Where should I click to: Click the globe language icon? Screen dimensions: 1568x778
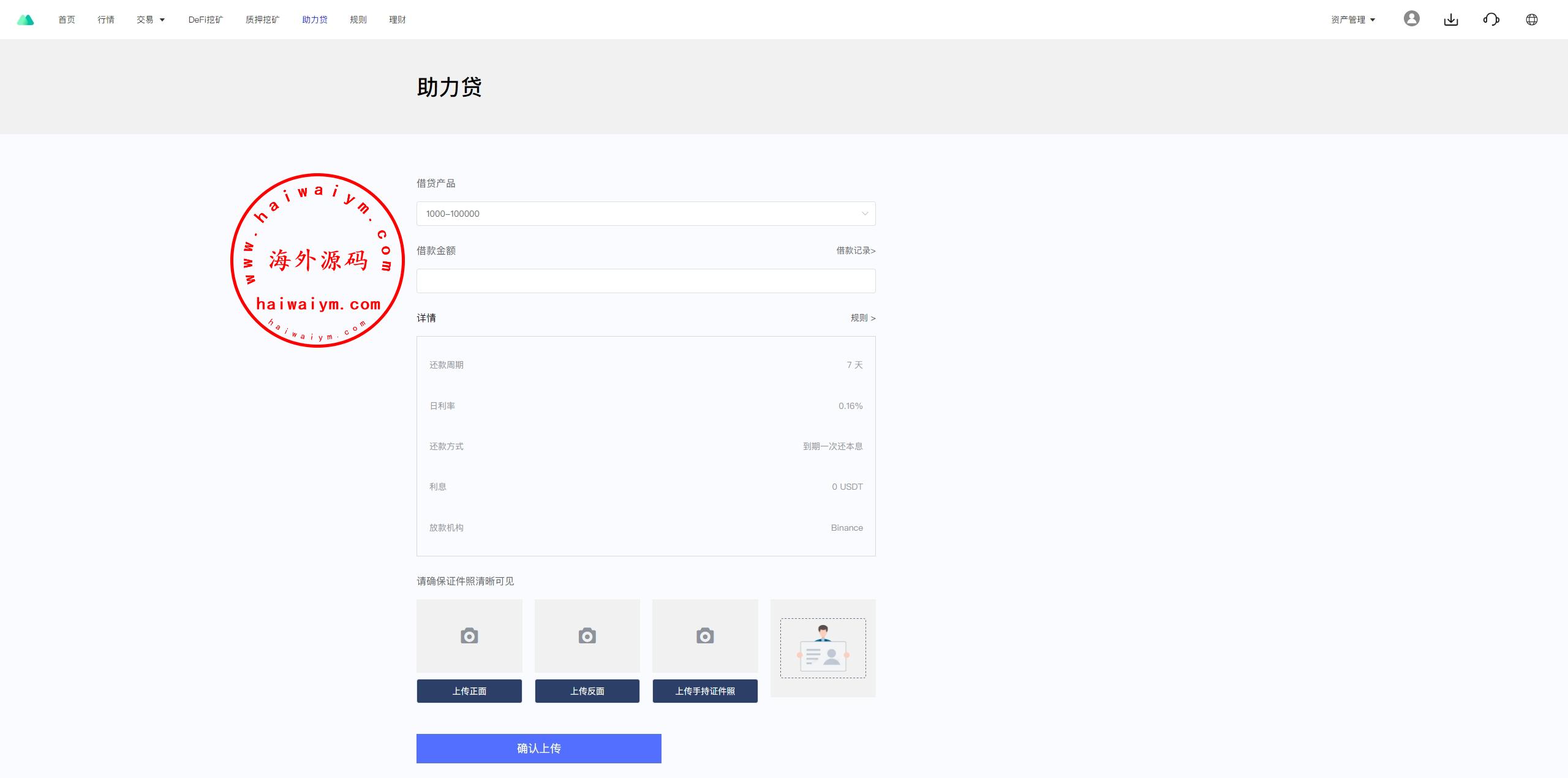1531,20
